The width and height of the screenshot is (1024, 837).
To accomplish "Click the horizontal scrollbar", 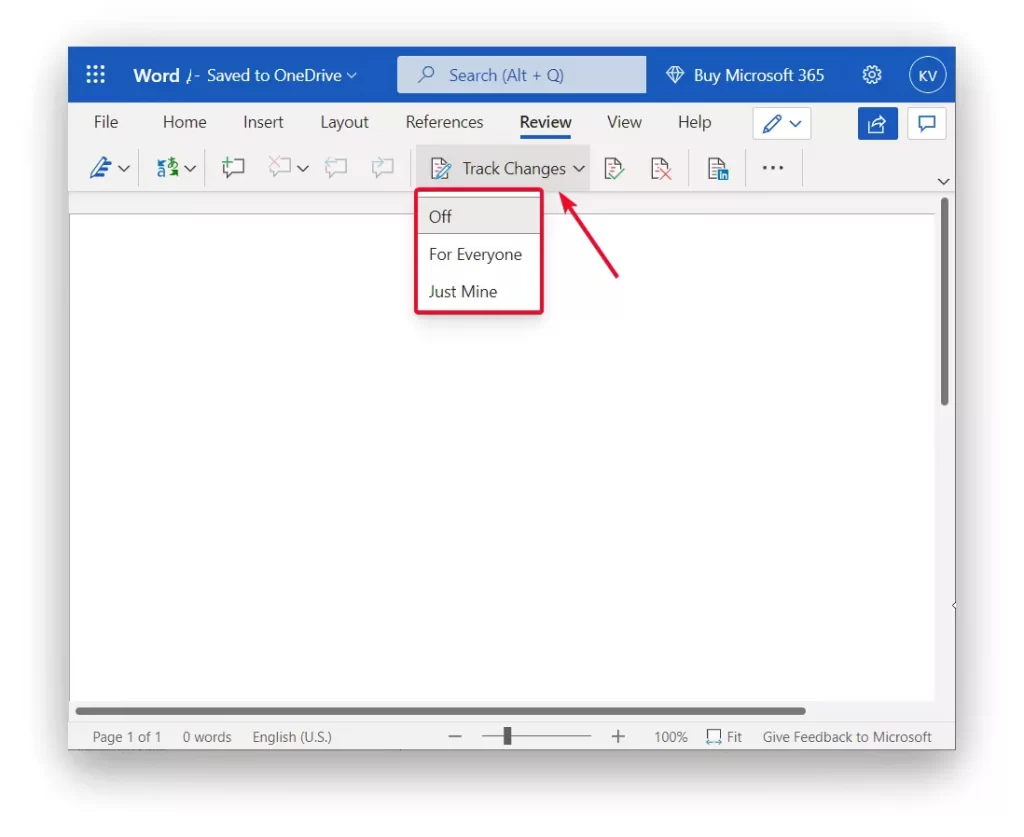I will pyautogui.click(x=440, y=711).
